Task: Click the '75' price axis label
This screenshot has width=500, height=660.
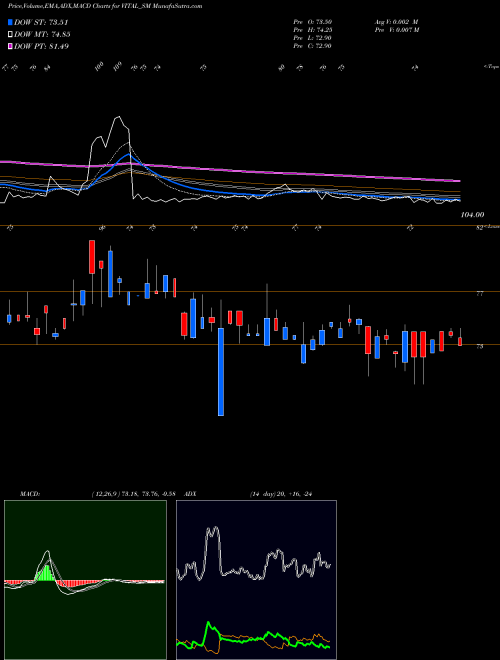Action: click(480, 346)
